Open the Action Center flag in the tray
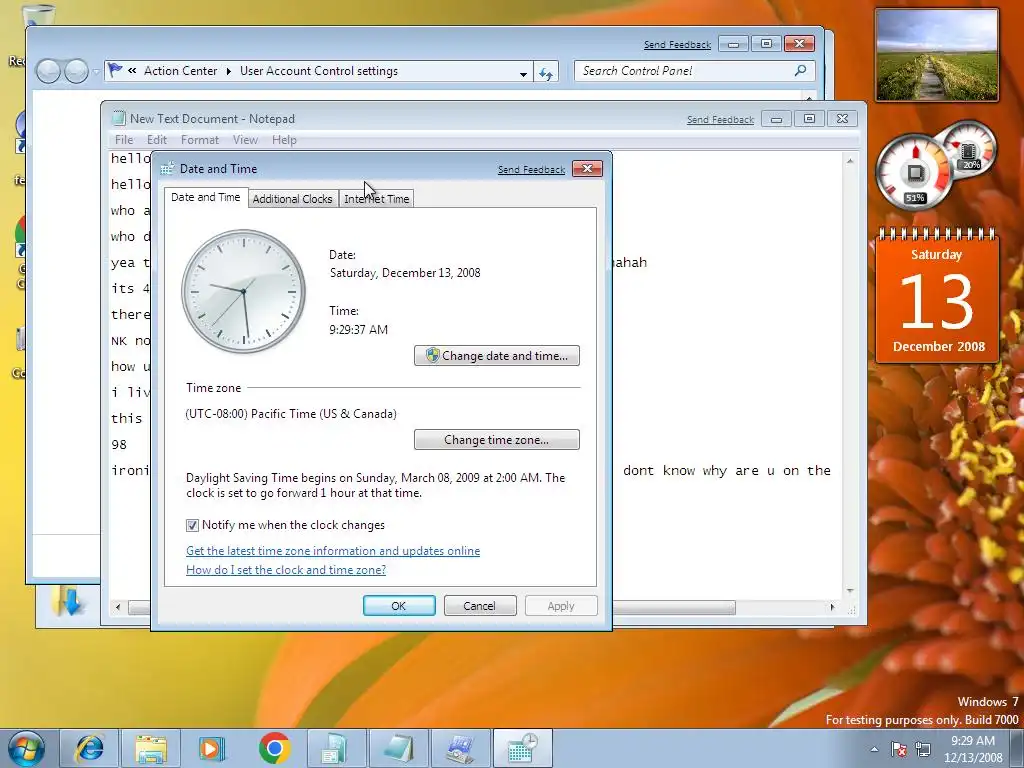Screen dimensions: 1024x768 pos(899,749)
